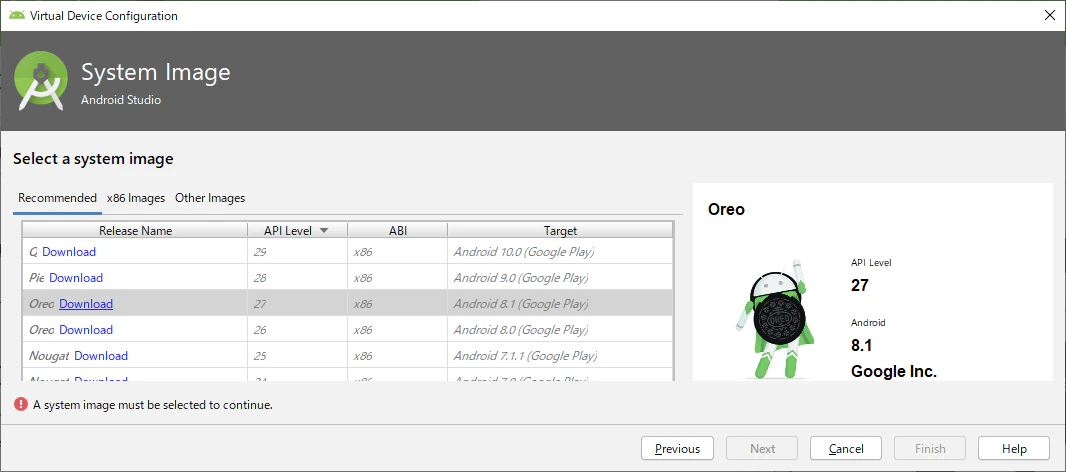This screenshot has width=1066, height=472.
Task: Click the Release Name column header
Action: pos(135,230)
